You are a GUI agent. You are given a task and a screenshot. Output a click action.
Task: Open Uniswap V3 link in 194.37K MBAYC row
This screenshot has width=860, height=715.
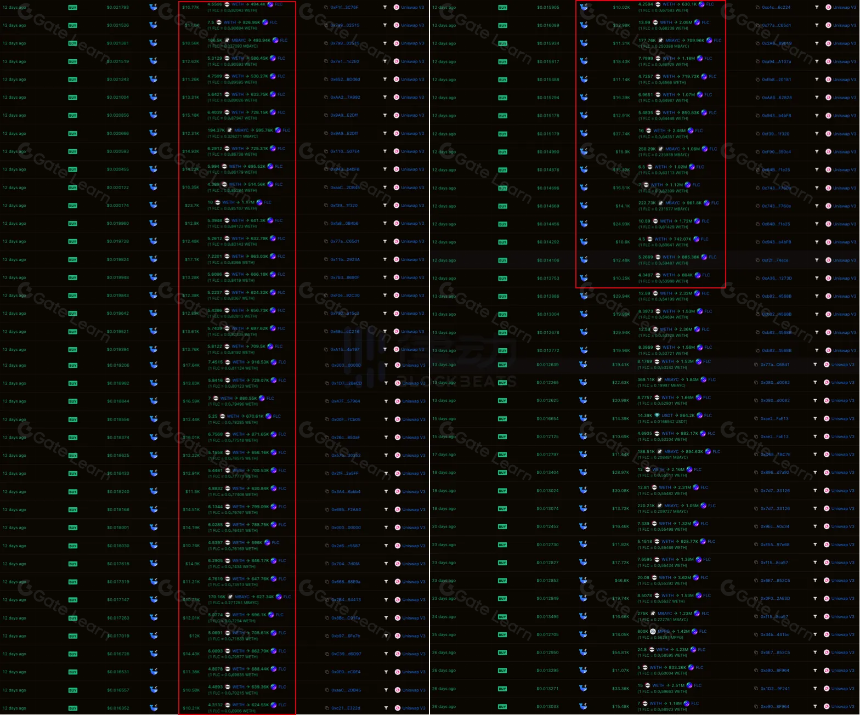click(x=413, y=133)
